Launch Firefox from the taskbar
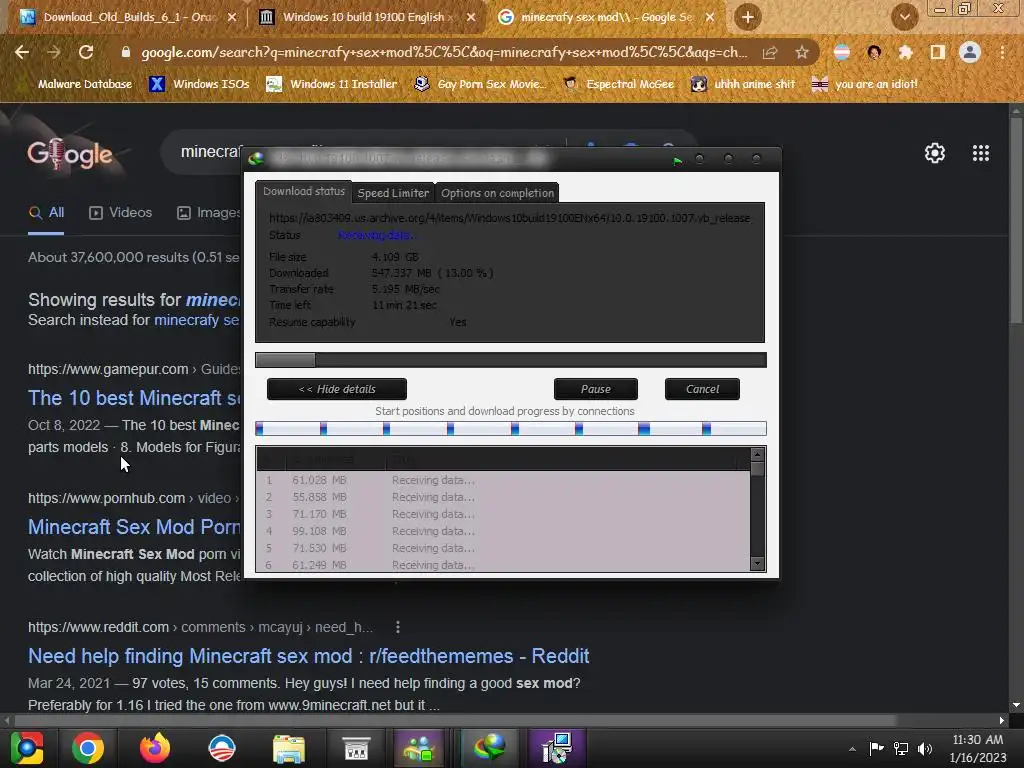Viewport: 1024px width, 768px height. 155,748
